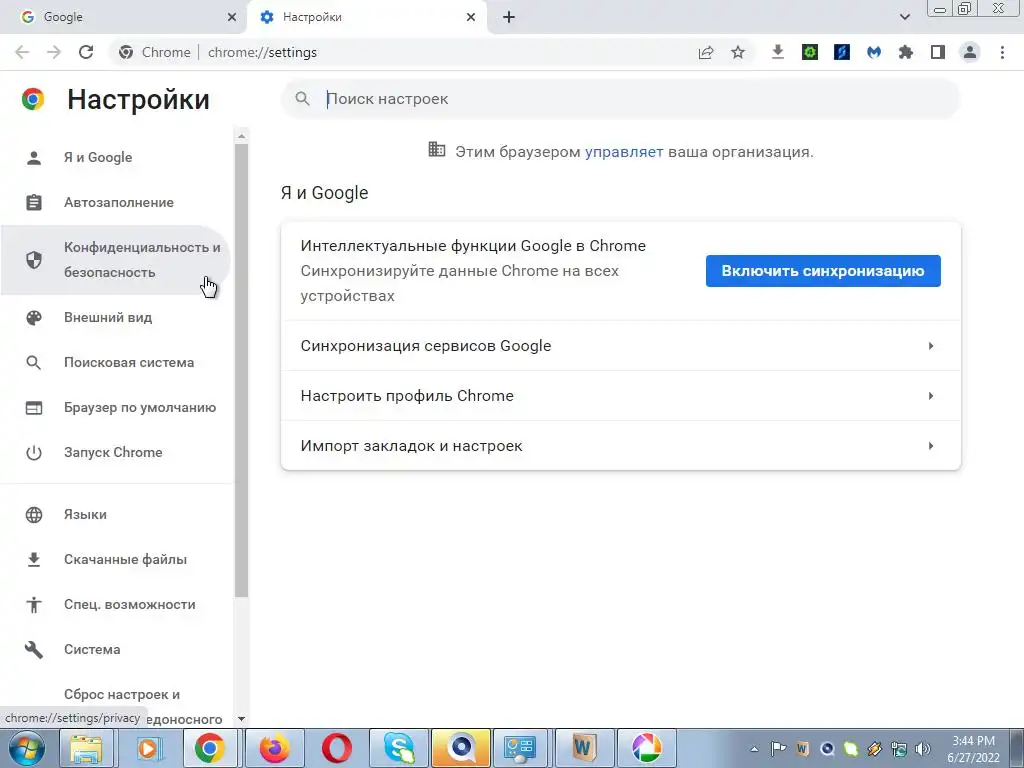Viewport: 1024px width, 768px height.
Task: Open Picasa pinwheel icon in taskbar
Action: [646, 748]
